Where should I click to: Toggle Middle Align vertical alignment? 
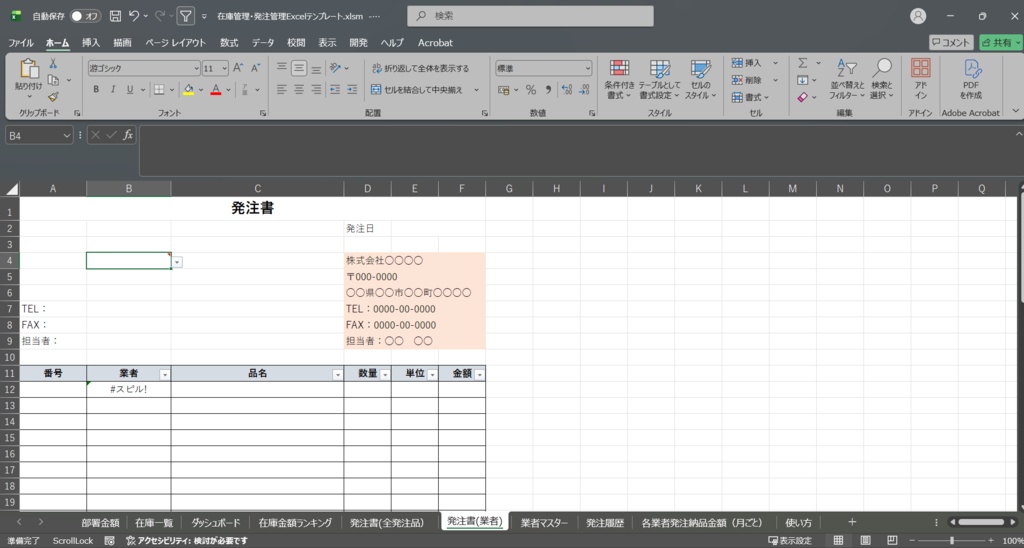pyautogui.click(x=299, y=68)
